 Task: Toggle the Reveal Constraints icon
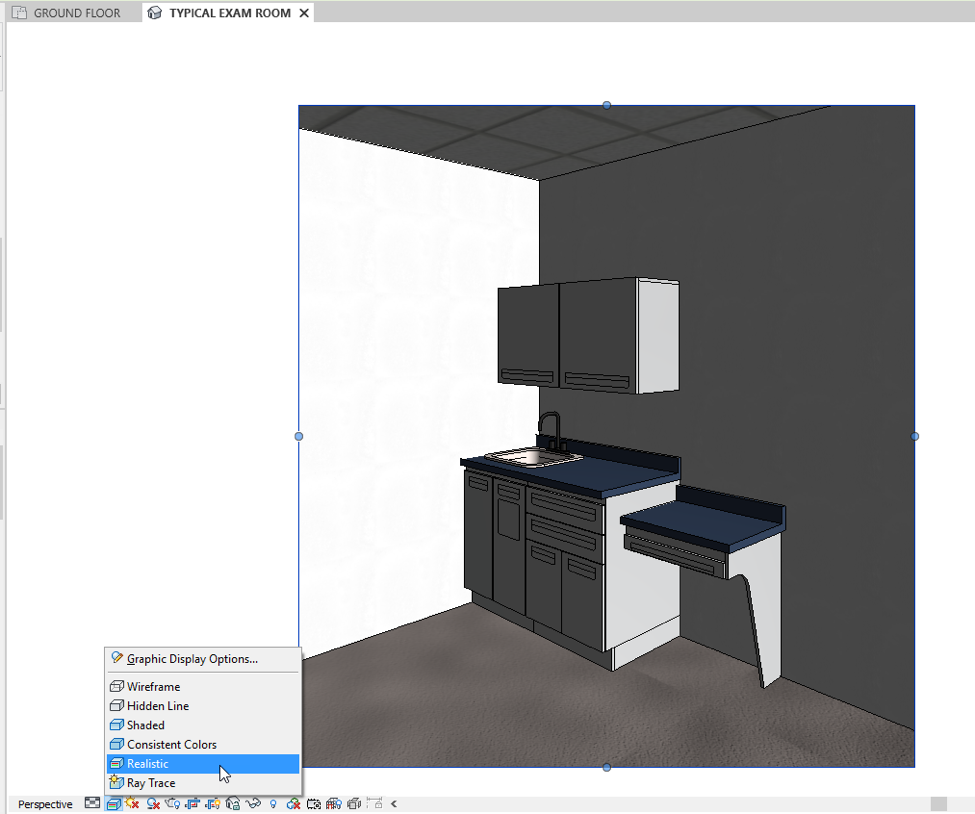[x=374, y=803]
